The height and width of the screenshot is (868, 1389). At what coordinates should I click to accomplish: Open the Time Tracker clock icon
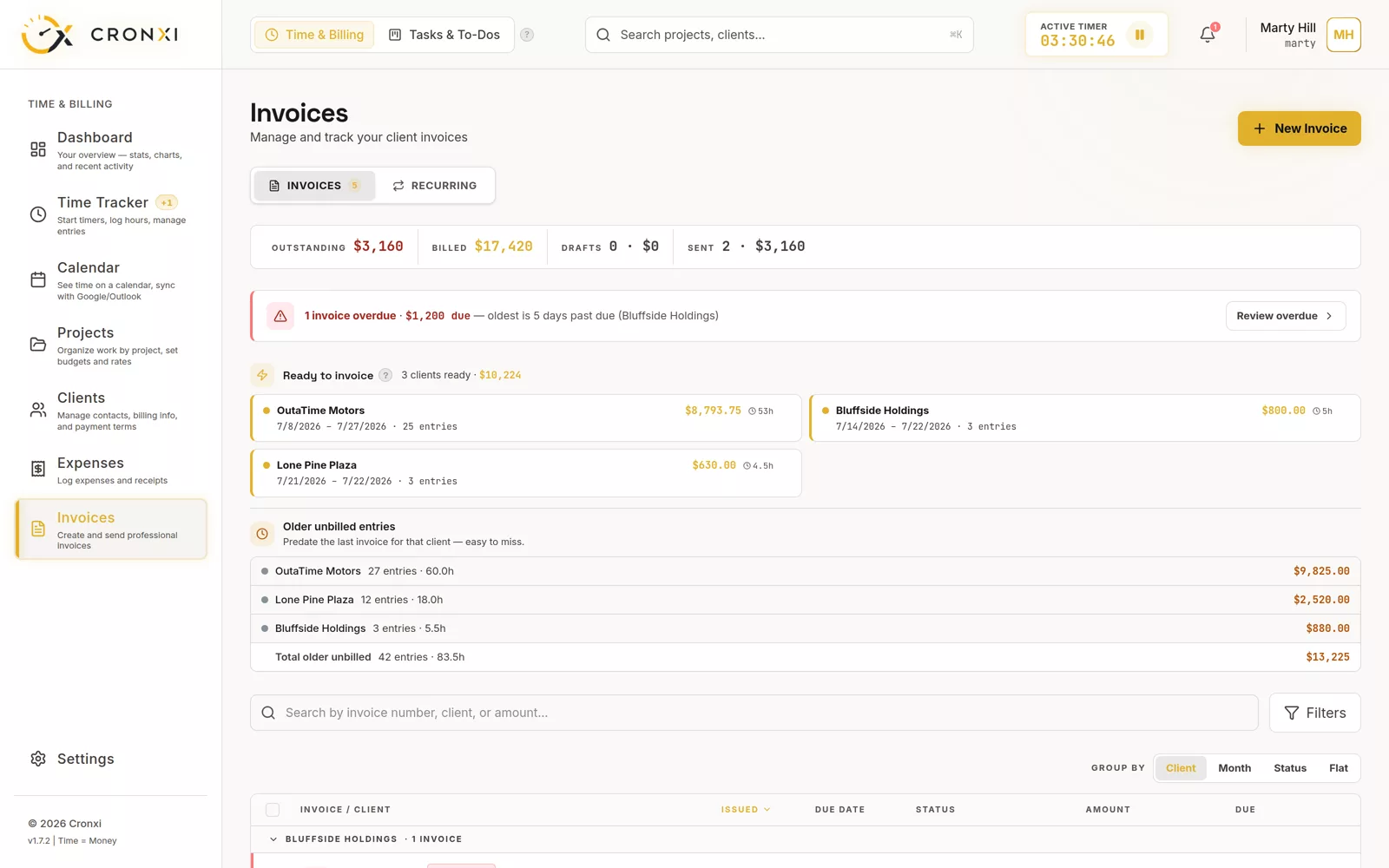[x=38, y=214]
